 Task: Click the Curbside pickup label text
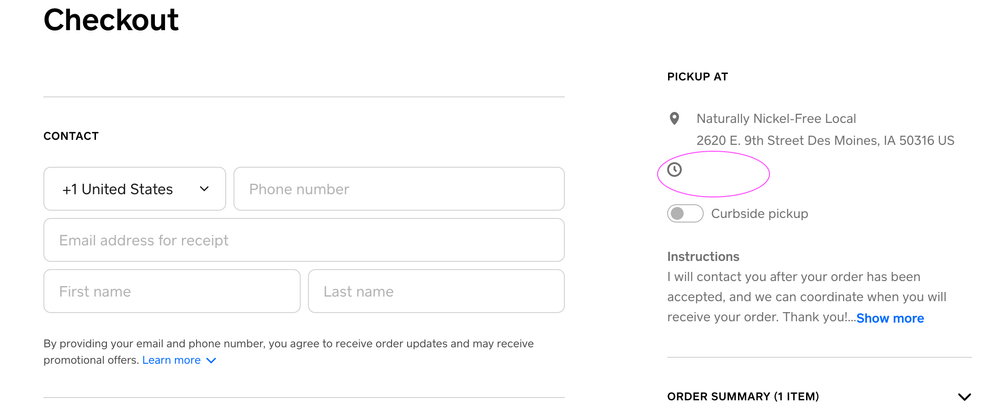(x=759, y=213)
